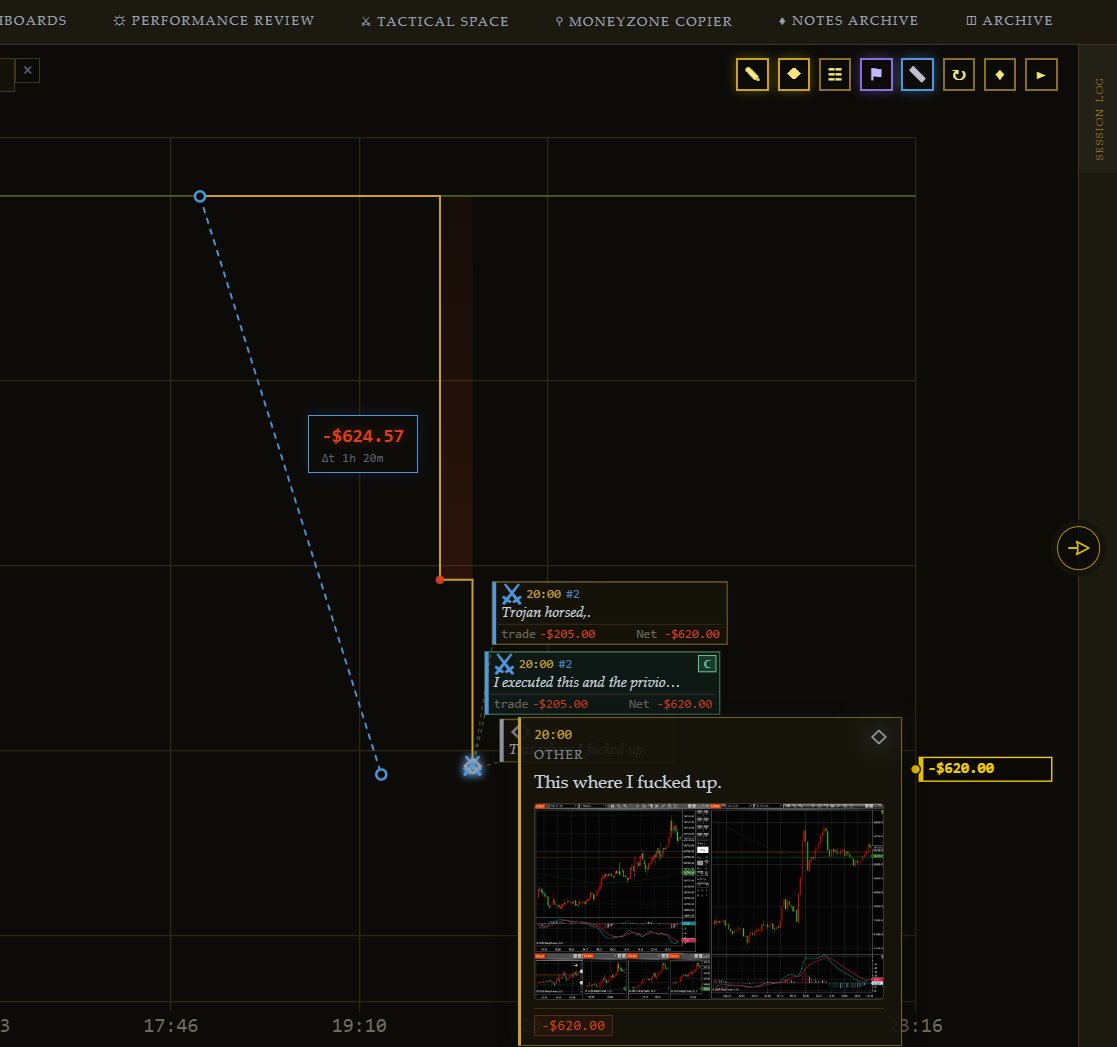Click the small diamond tool button
Image resolution: width=1117 pixels, height=1047 pixels.
point(999,75)
